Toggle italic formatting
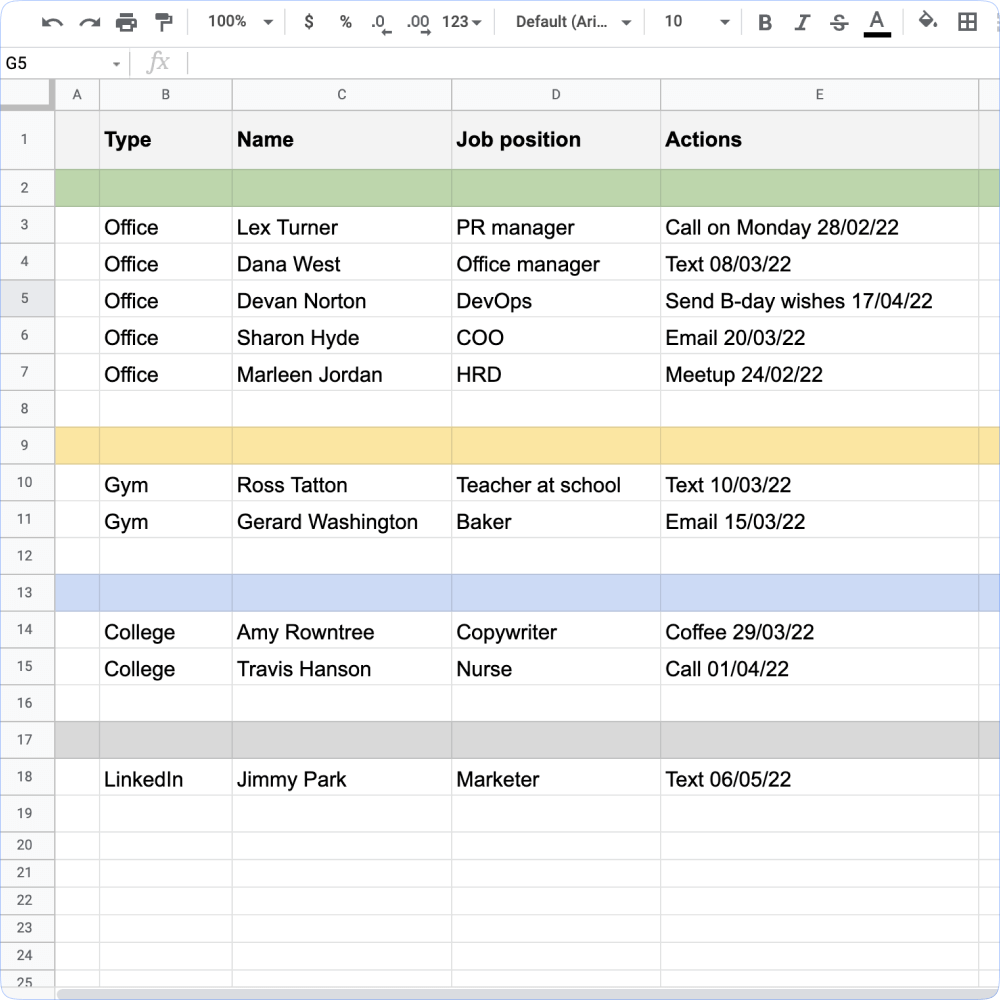The image size is (1000, 1000). [x=802, y=22]
